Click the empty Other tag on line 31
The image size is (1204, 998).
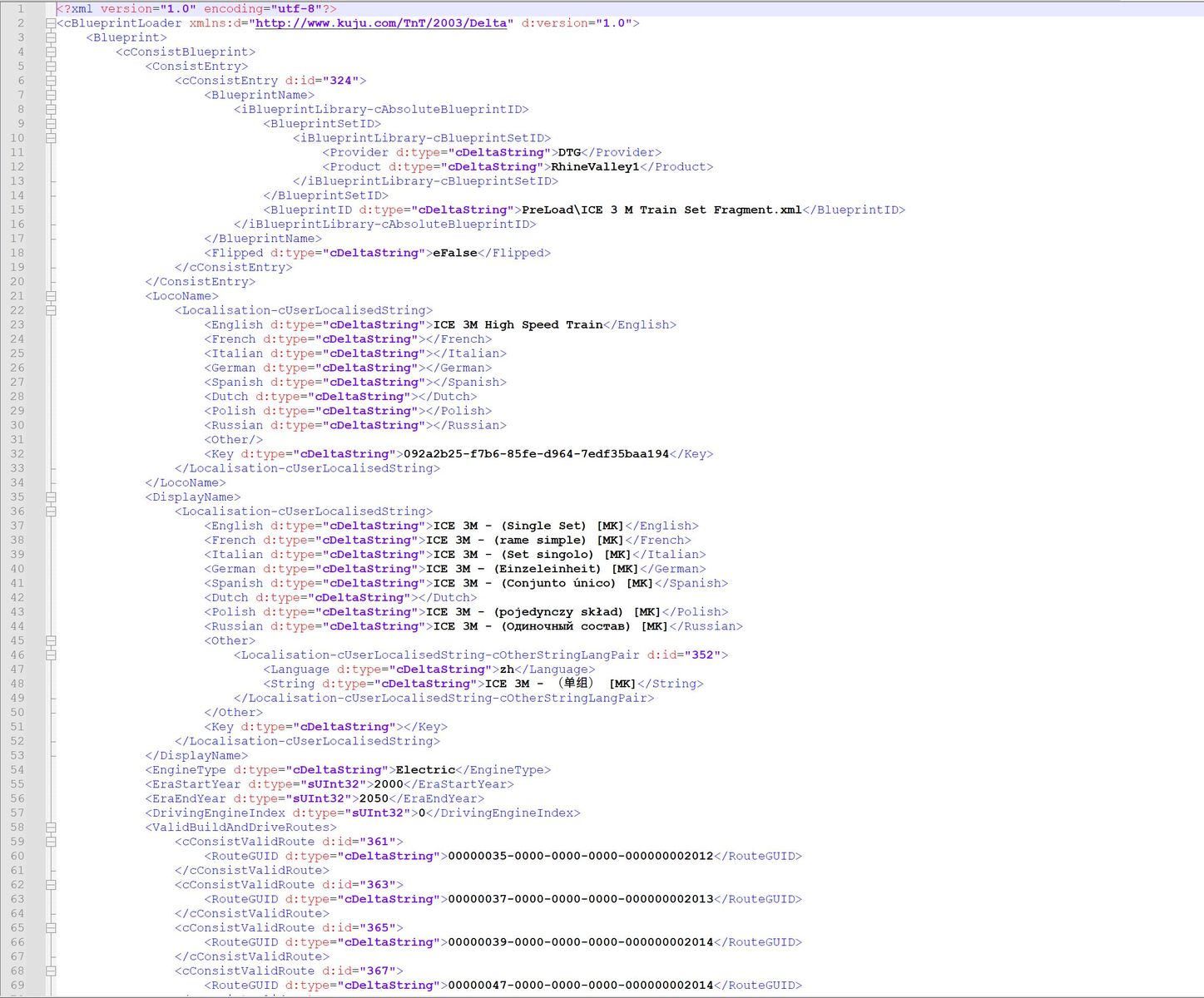point(234,440)
